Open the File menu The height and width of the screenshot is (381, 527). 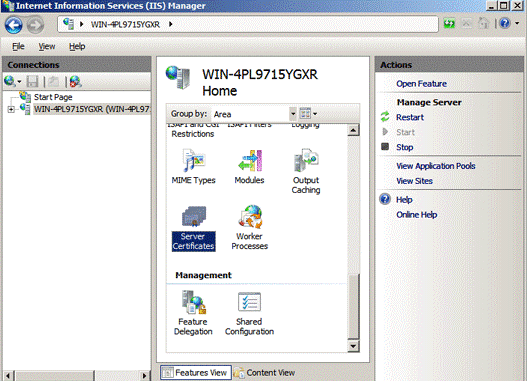(18, 46)
